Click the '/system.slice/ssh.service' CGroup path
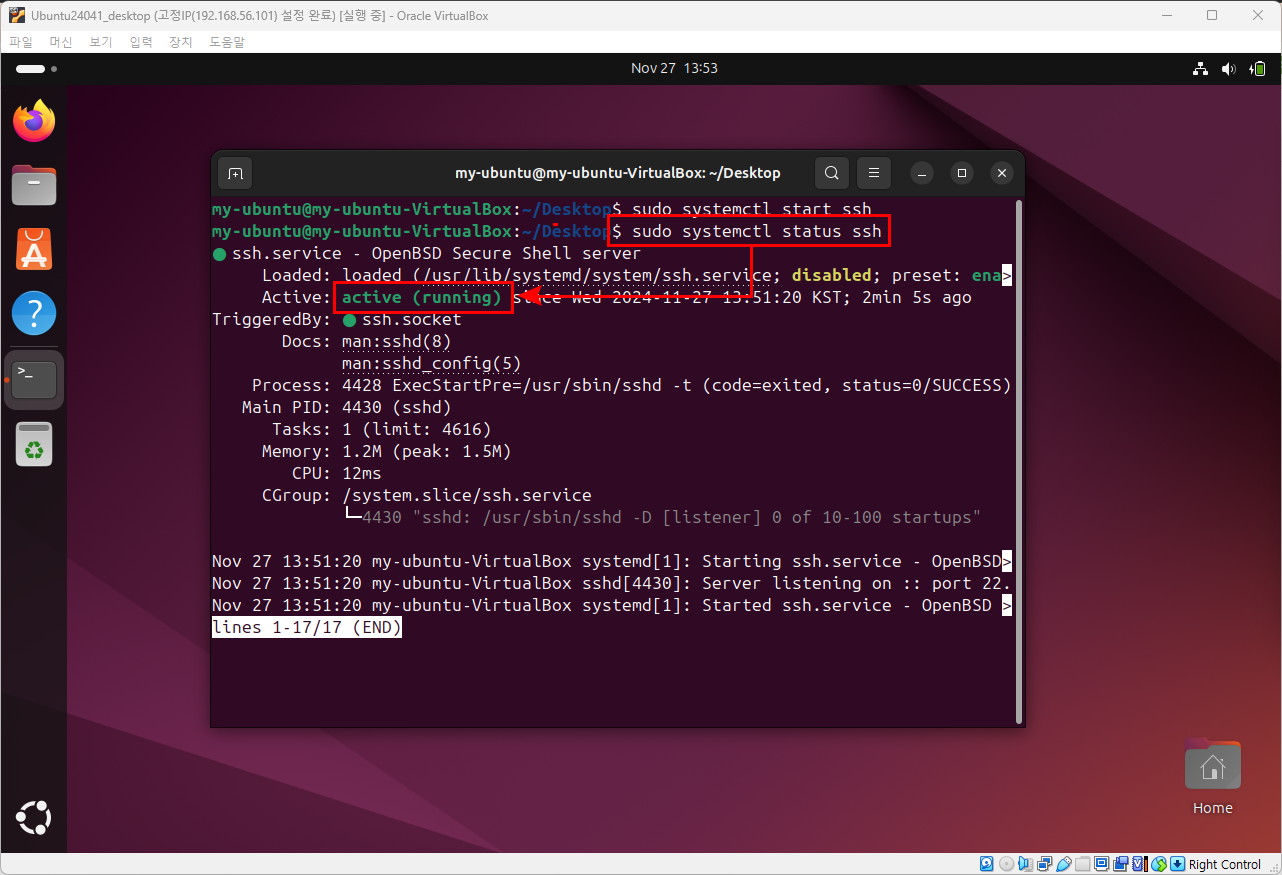Image resolution: width=1282 pixels, height=875 pixels. click(467, 496)
